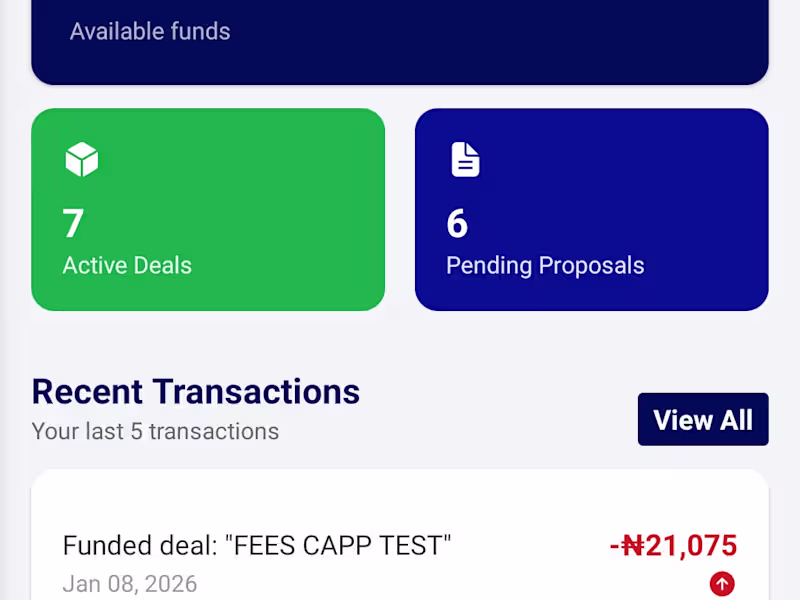Click the red up-arrow transaction icon

(722, 583)
